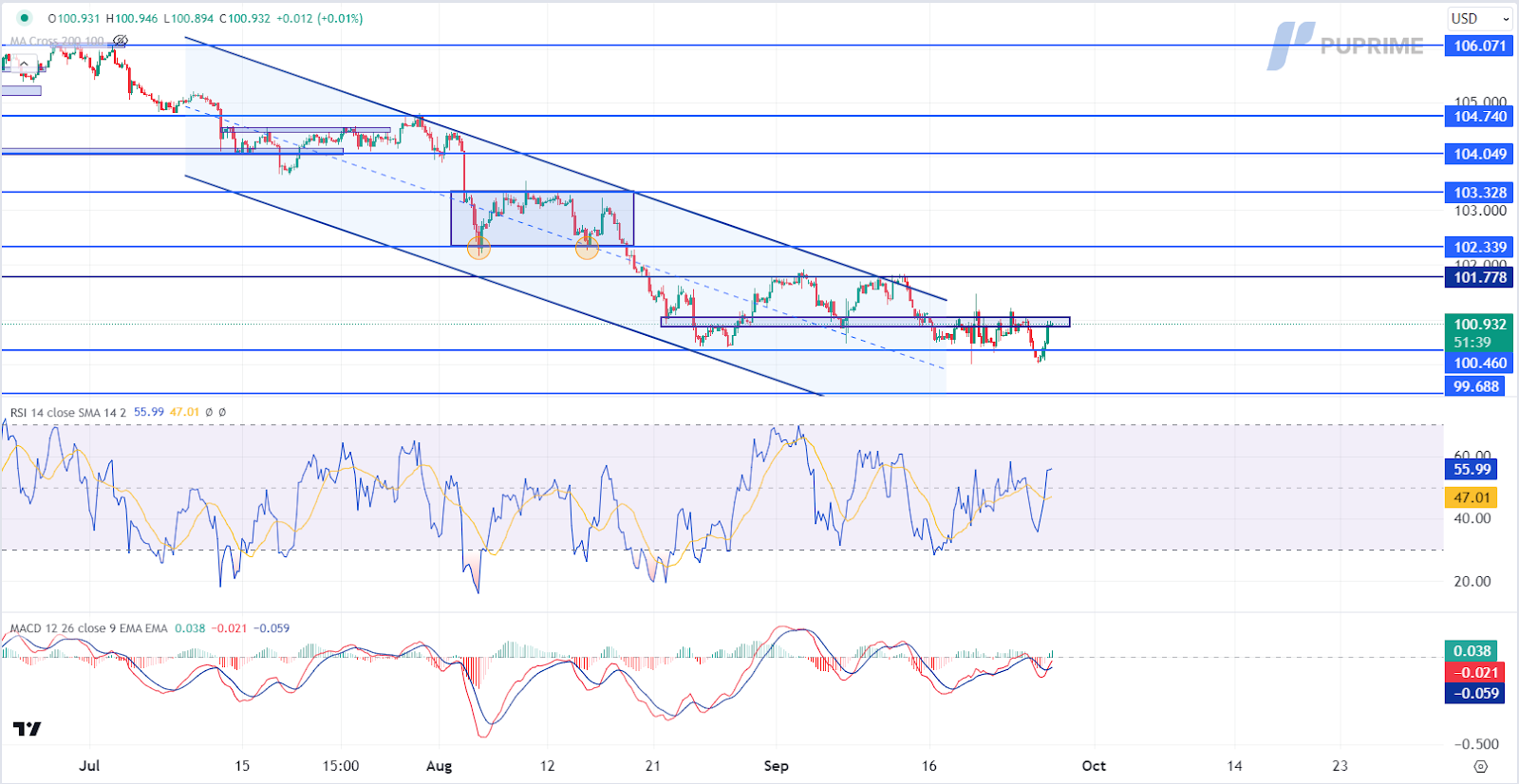Viewport: 1519px width, 784px height.
Task: Open chart settings gear icon in the corner
Action: (1480, 766)
